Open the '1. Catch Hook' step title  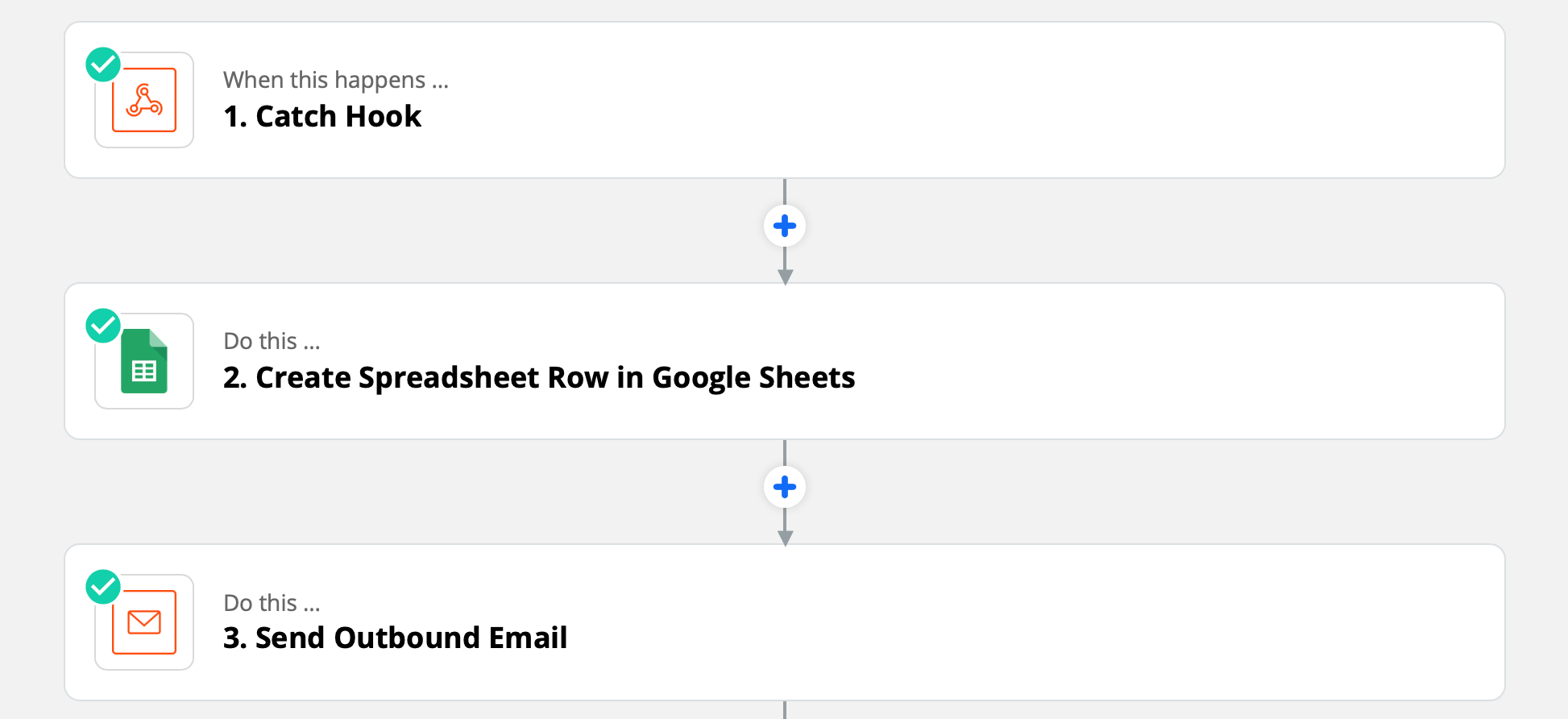pos(322,116)
